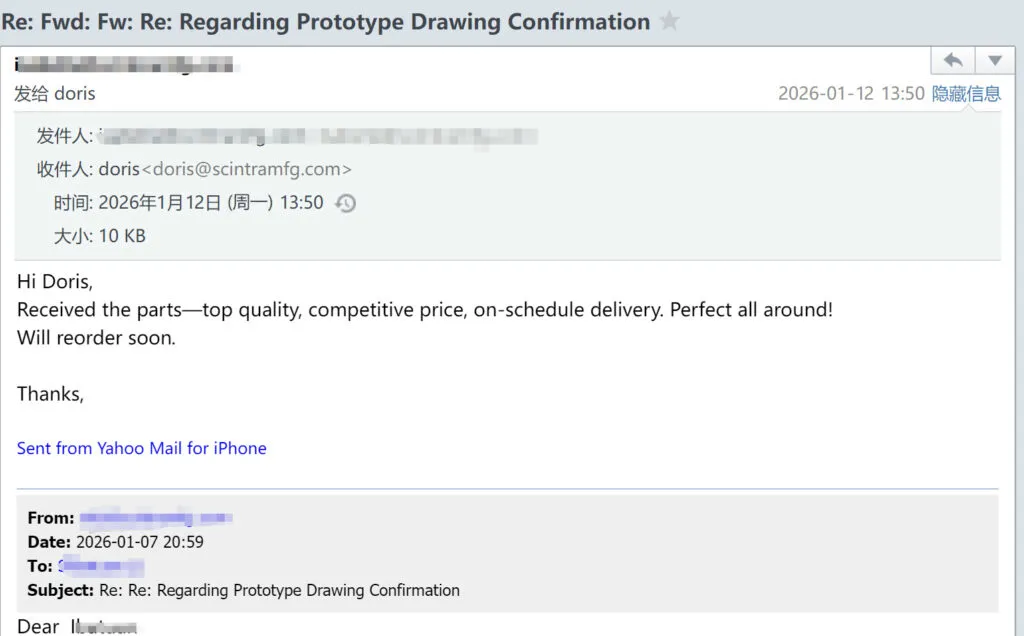Click the email subject title heading
Image resolution: width=1024 pixels, height=636 pixels.
click(x=326, y=21)
